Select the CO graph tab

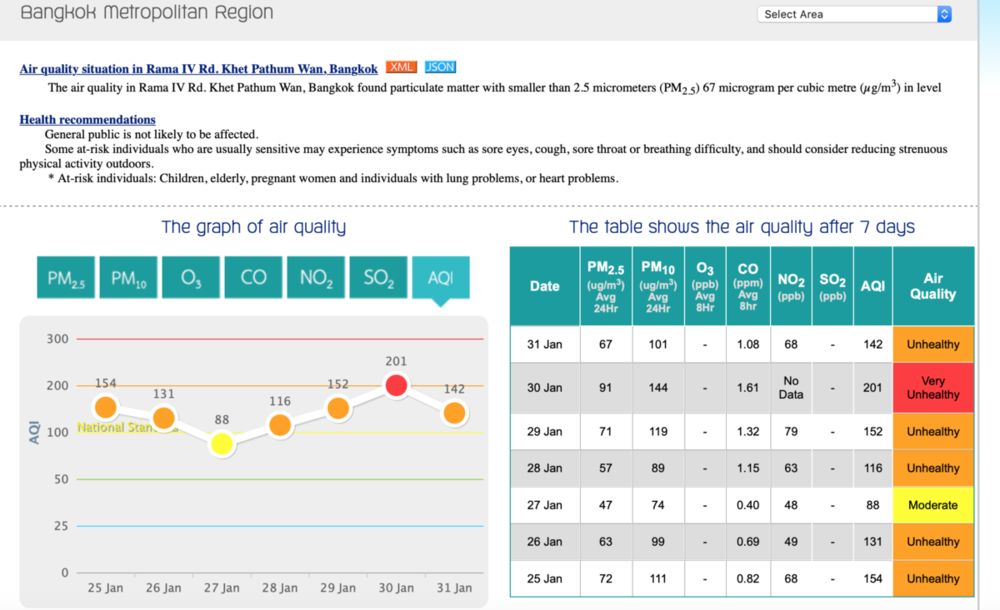click(x=253, y=278)
